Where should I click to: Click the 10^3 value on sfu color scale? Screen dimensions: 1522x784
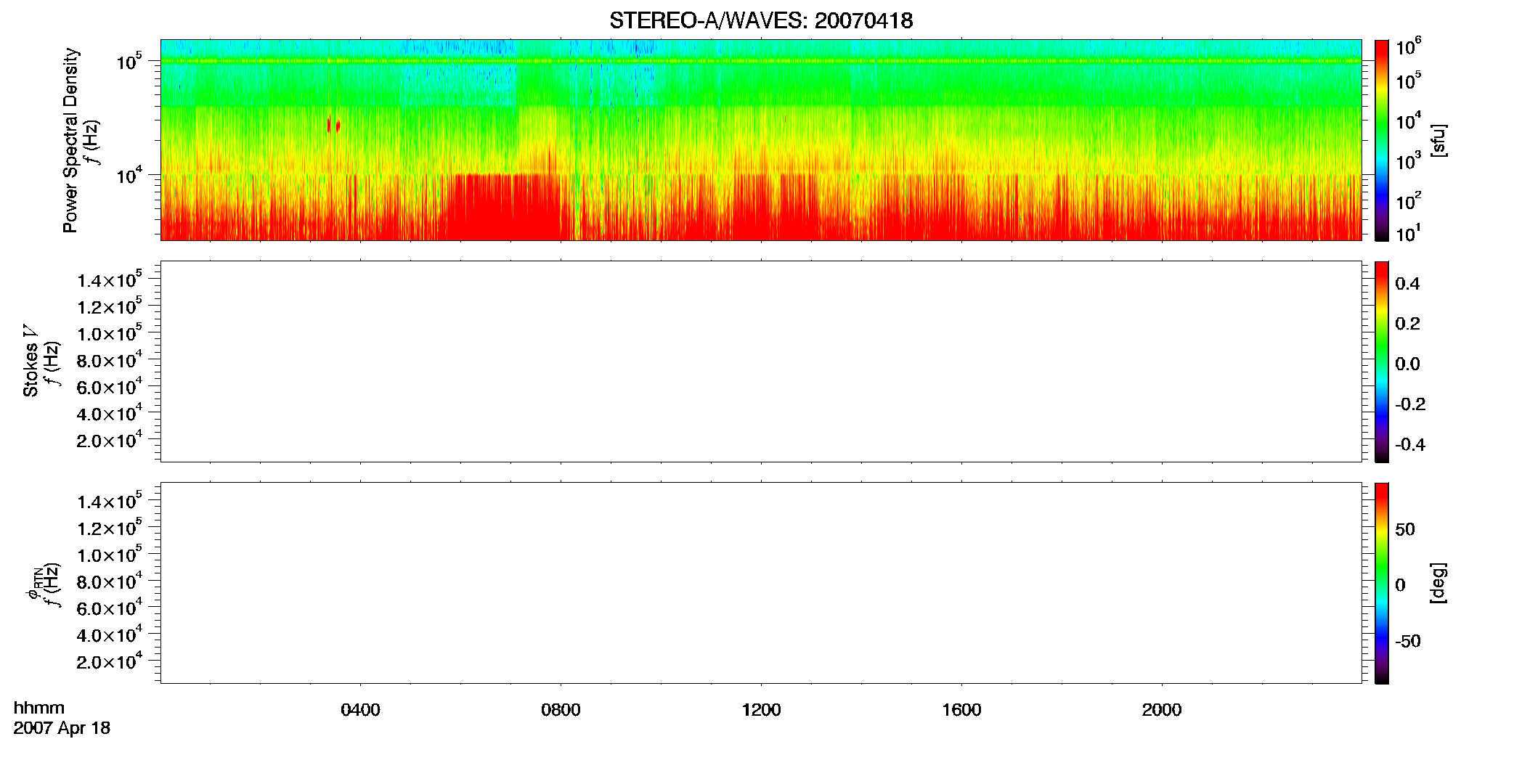(1408, 161)
